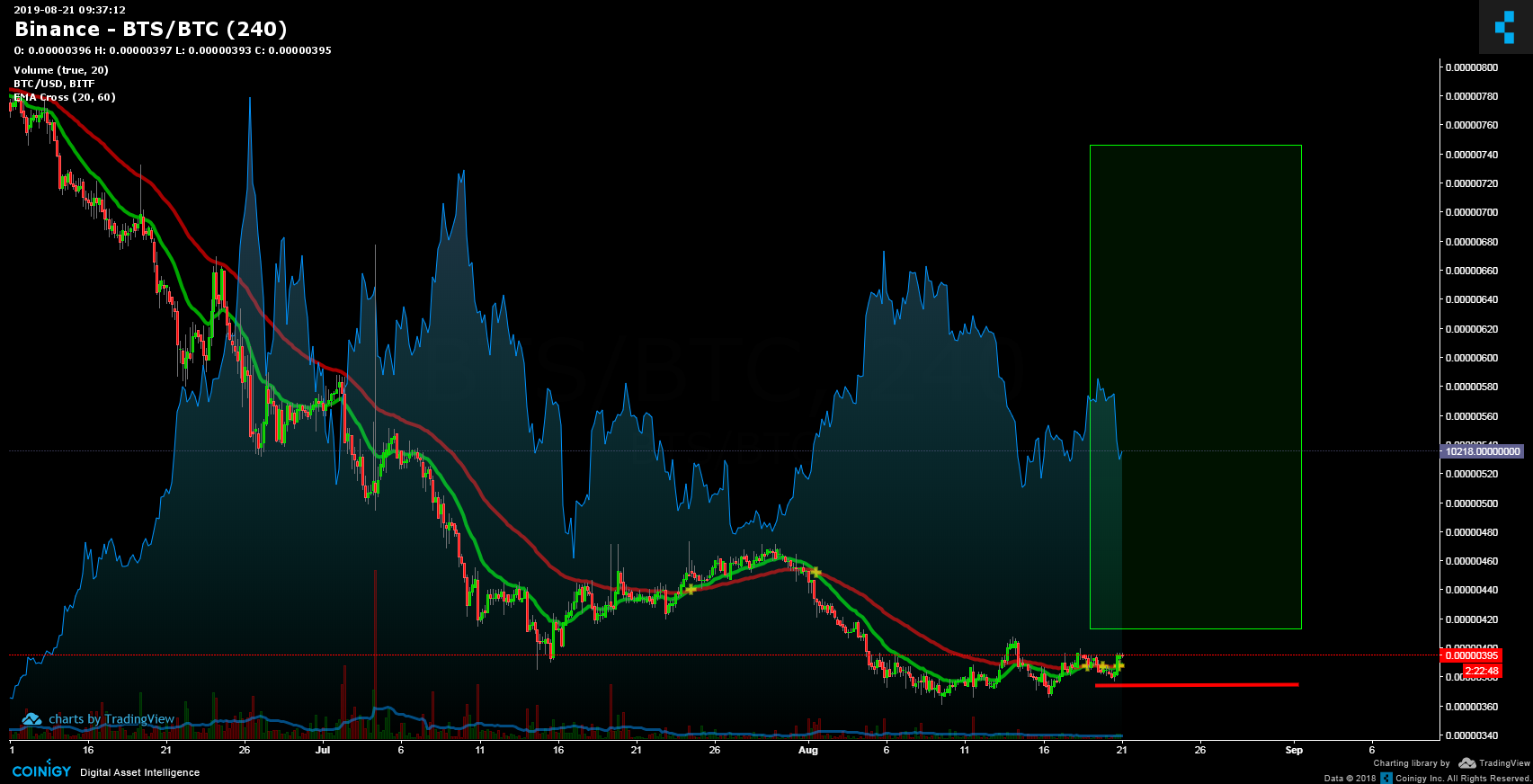The image size is (1533, 784).
Task: Click the 0.00000340 price axis label
Action: [x=1471, y=735]
